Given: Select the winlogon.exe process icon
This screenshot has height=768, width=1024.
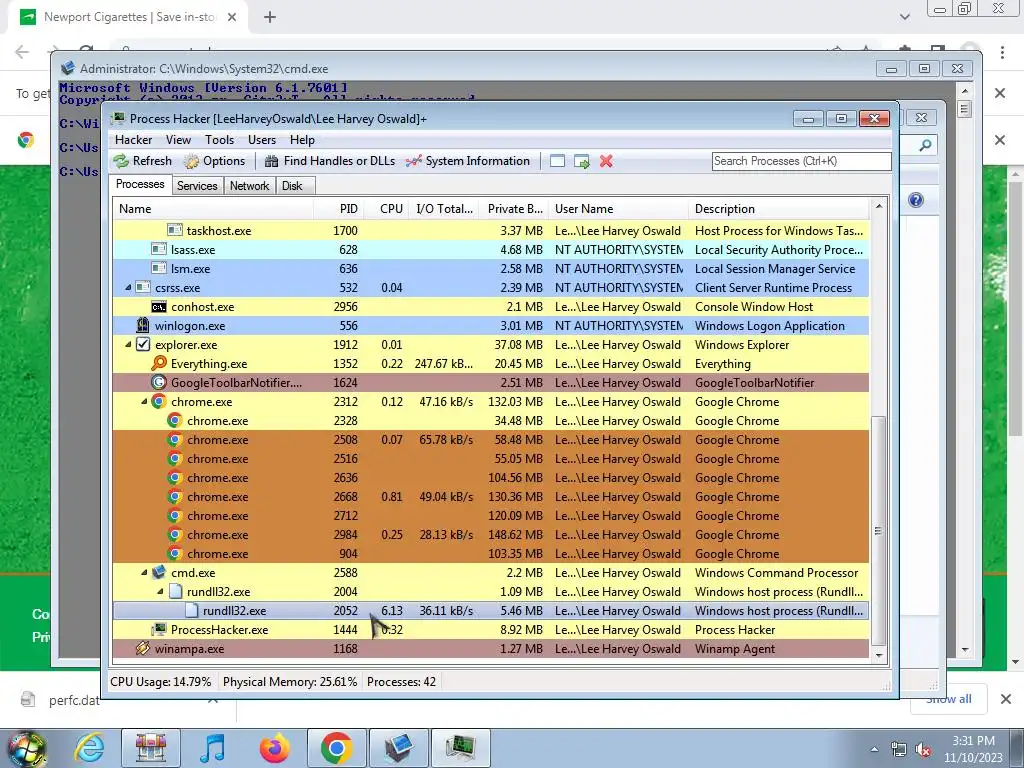Looking at the screenshot, I should (x=143, y=325).
